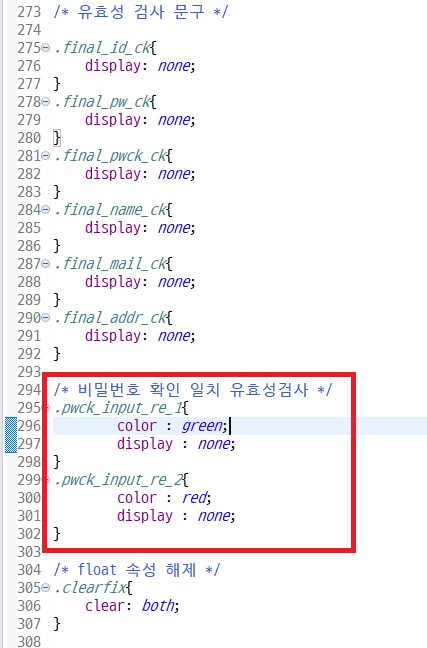Collapse the .final_addr_ck rule fold
Viewport: 427px width, 648px height.
(46, 318)
